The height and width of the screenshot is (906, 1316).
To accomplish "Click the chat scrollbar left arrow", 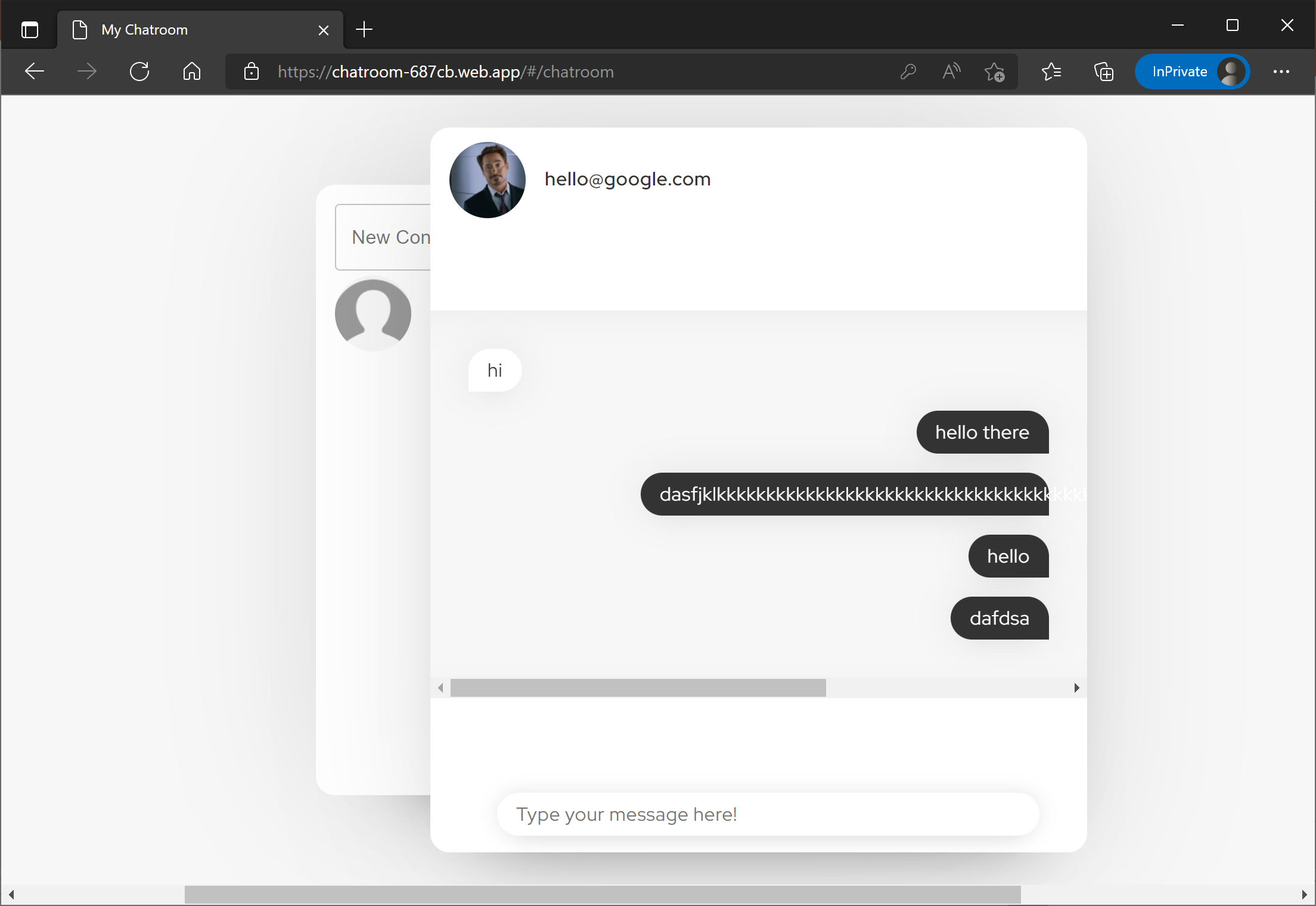I will point(440,688).
